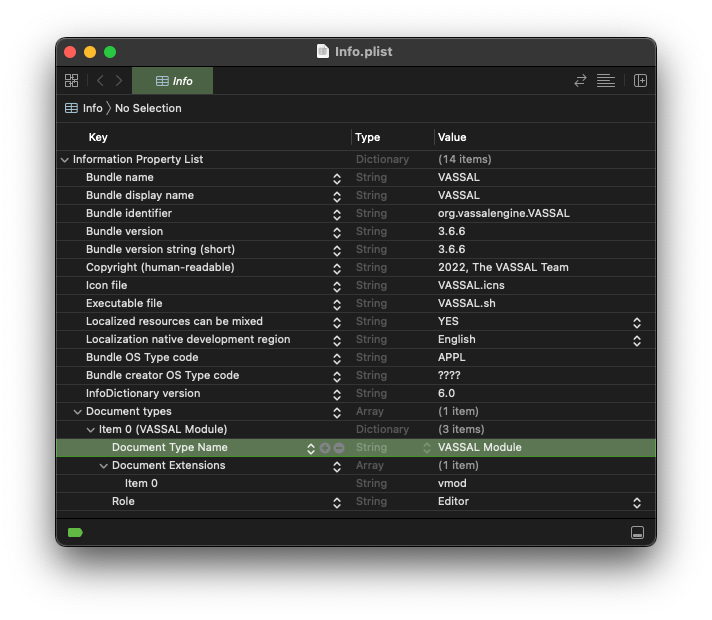
Task: Click the Type column header
Action: pyautogui.click(x=368, y=137)
